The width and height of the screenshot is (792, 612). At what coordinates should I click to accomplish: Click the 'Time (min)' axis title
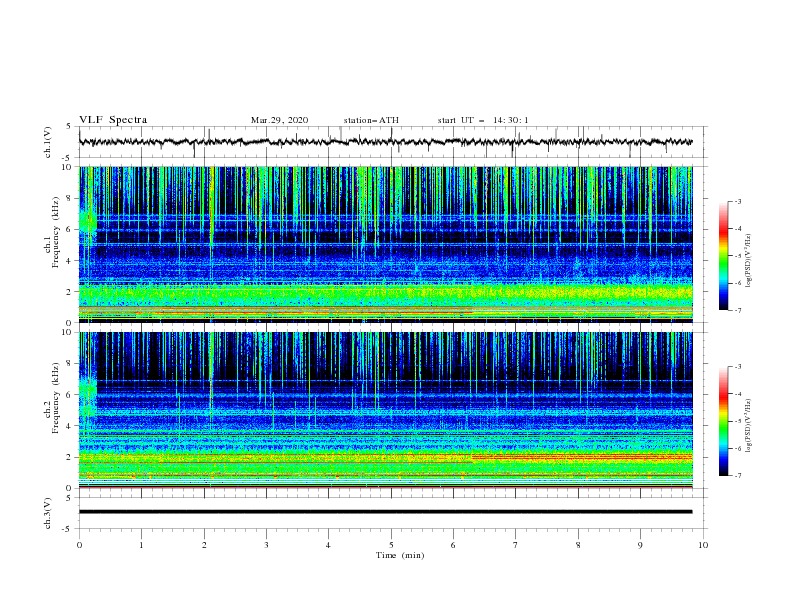coord(400,555)
